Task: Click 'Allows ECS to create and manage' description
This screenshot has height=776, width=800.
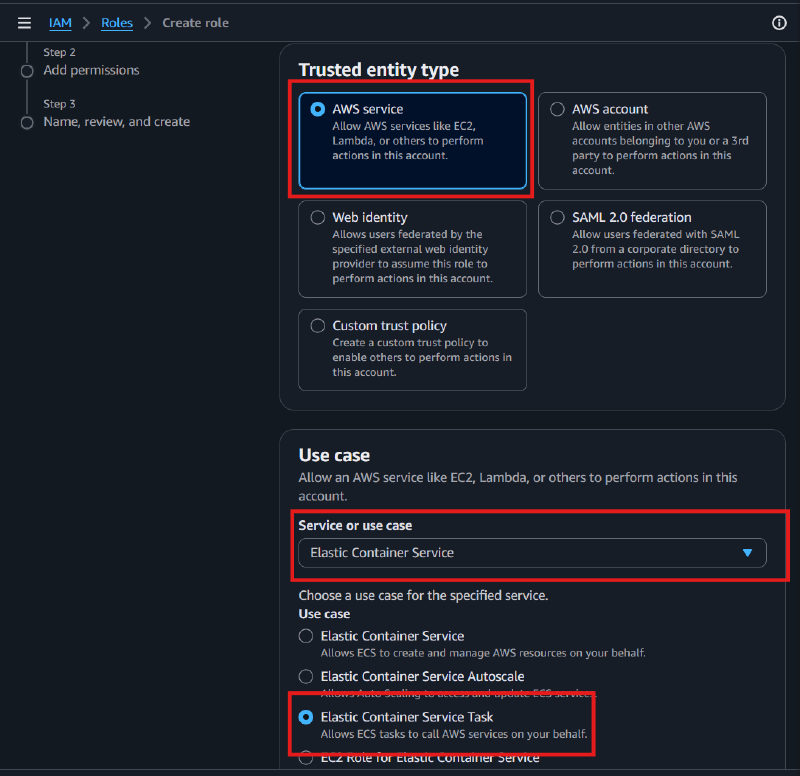Action: pyautogui.click(x=483, y=653)
